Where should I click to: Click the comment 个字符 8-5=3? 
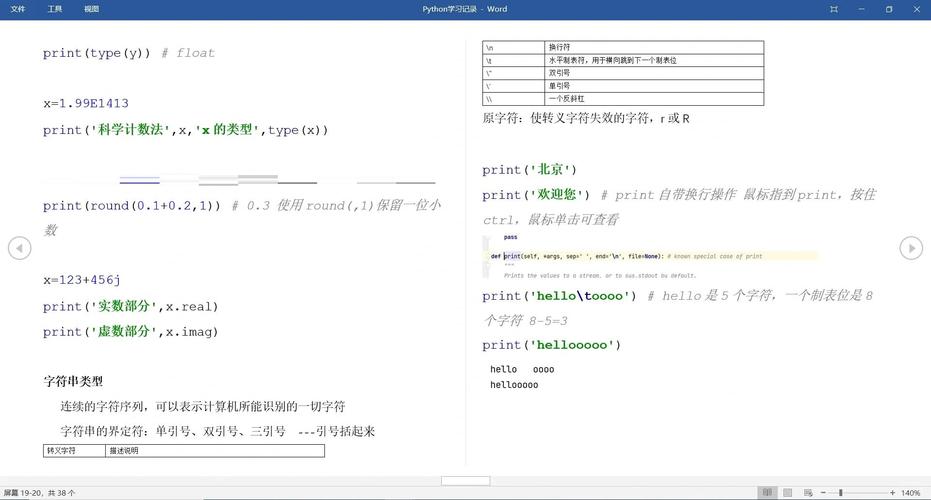point(525,321)
